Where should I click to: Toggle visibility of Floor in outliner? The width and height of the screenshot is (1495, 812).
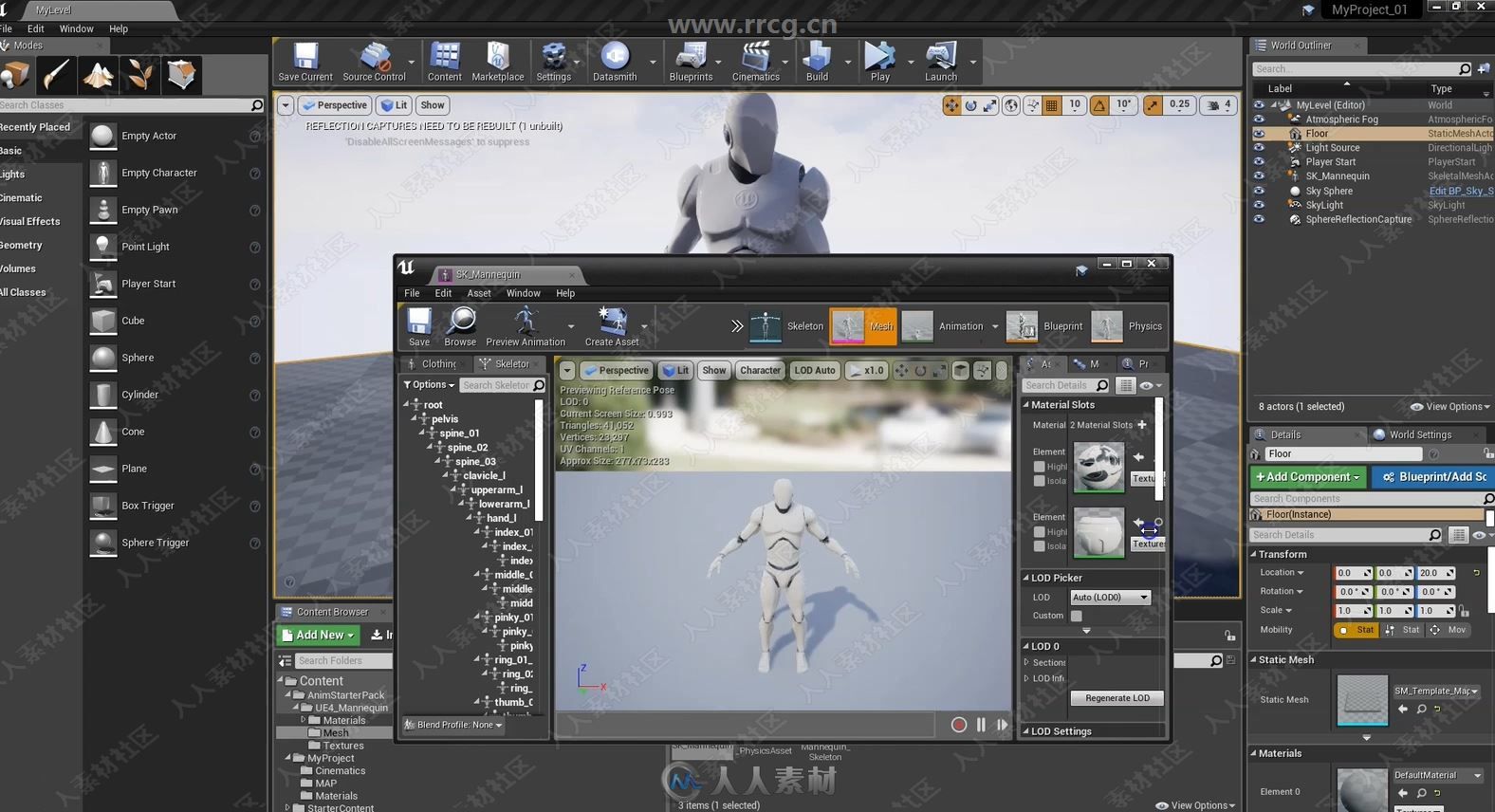point(1259,134)
